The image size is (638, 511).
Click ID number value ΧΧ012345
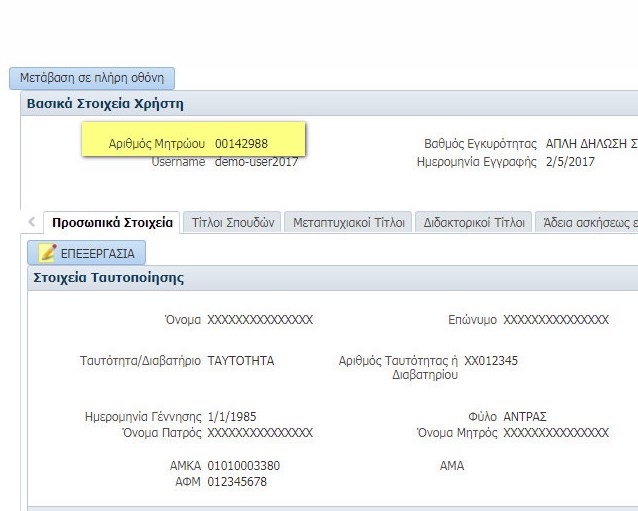click(x=491, y=361)
